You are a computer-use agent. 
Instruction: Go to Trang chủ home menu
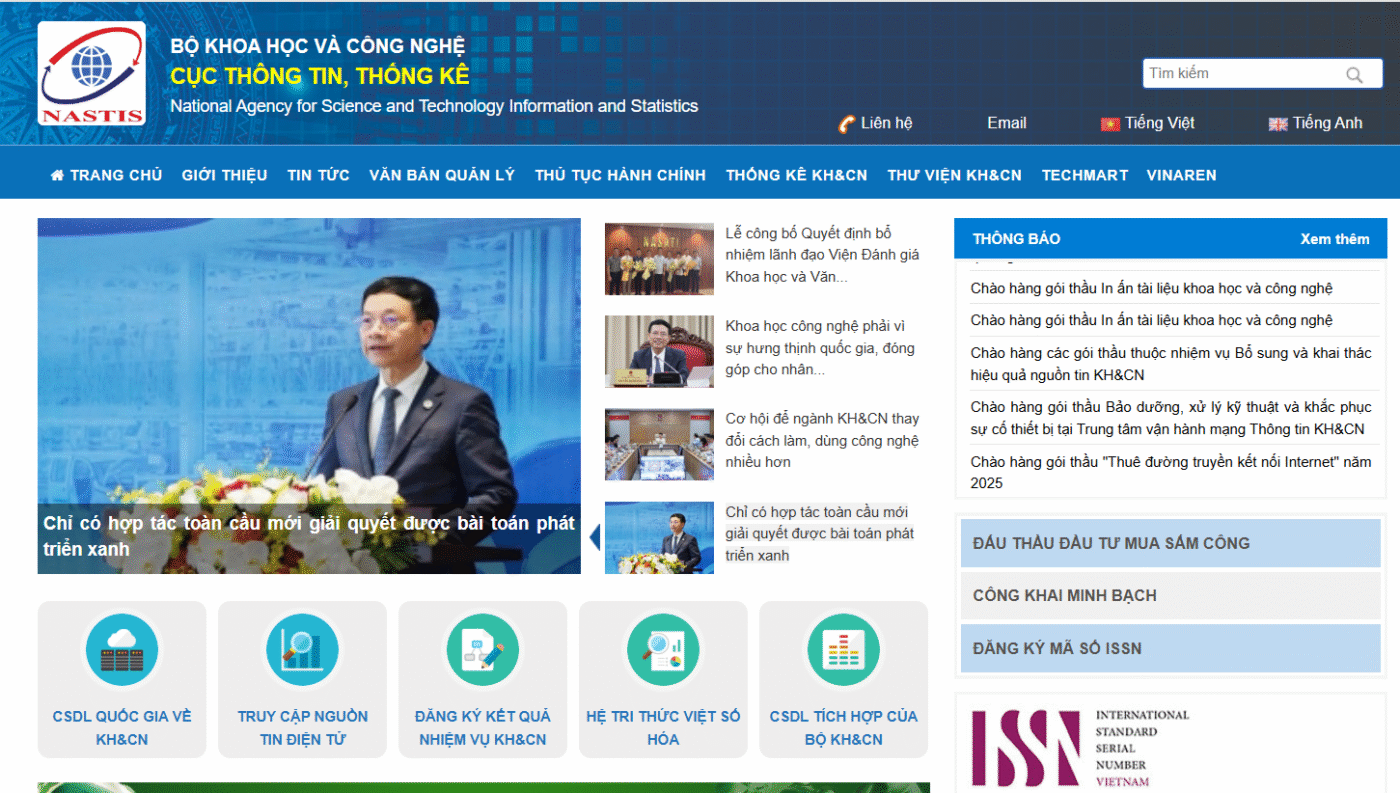(x=106, y=175)
